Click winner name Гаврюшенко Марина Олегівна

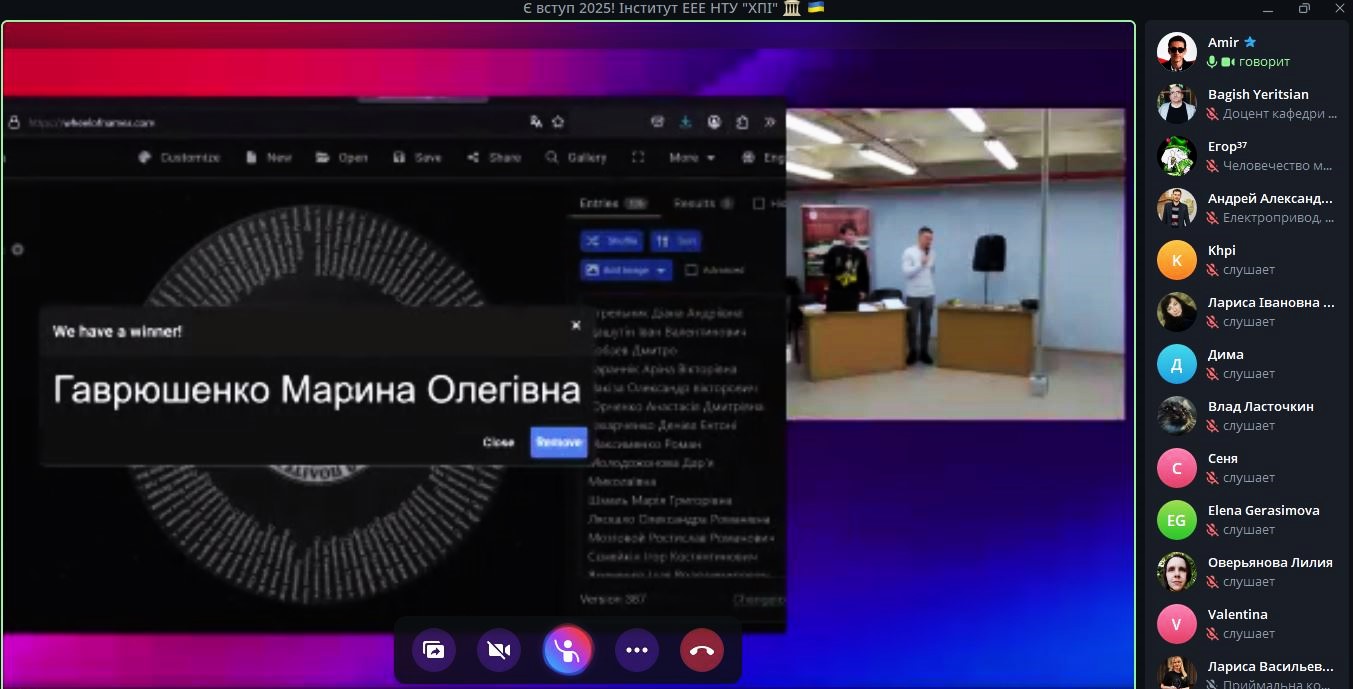316,390
